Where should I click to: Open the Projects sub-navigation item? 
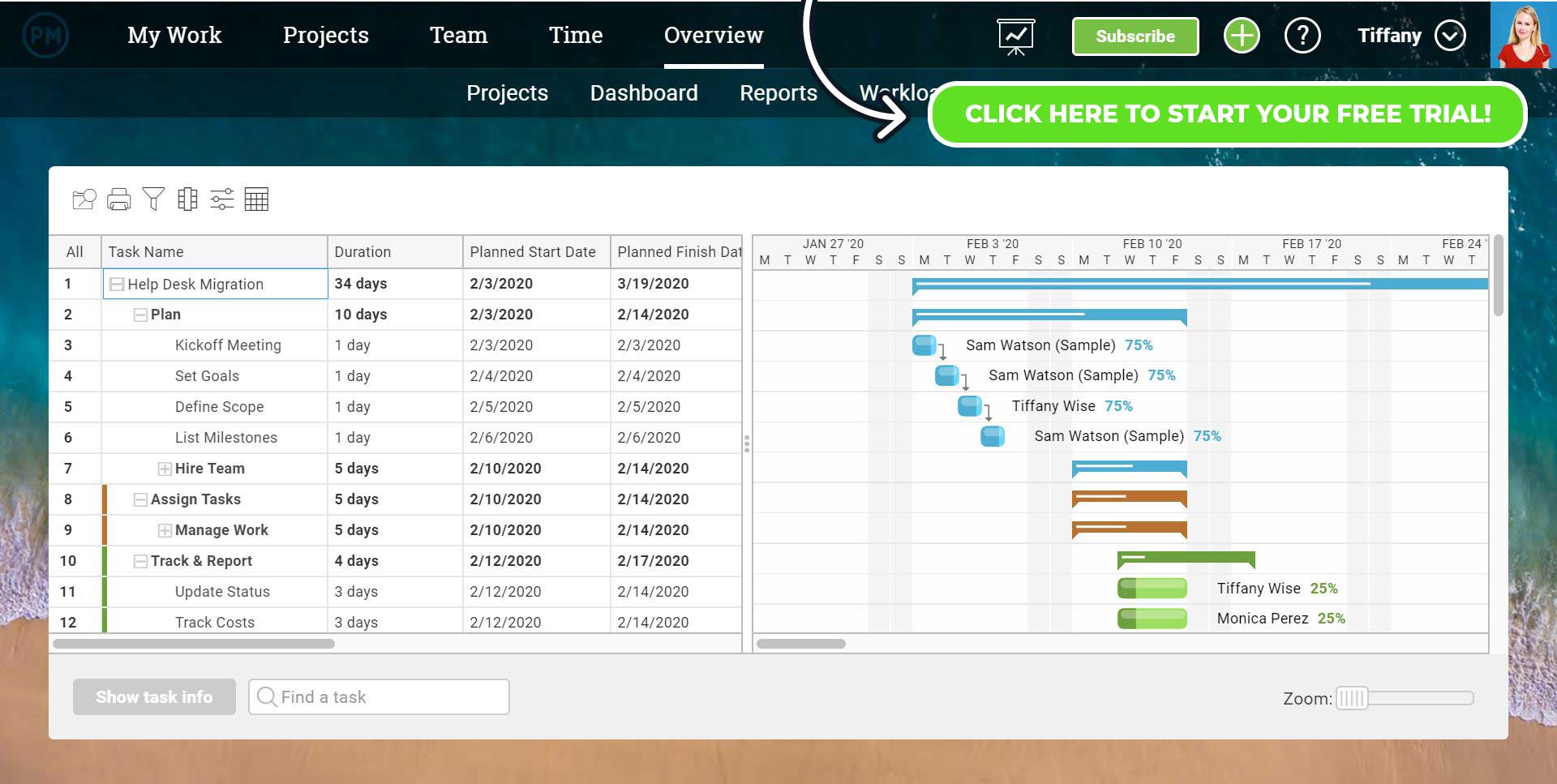(508, 93)
